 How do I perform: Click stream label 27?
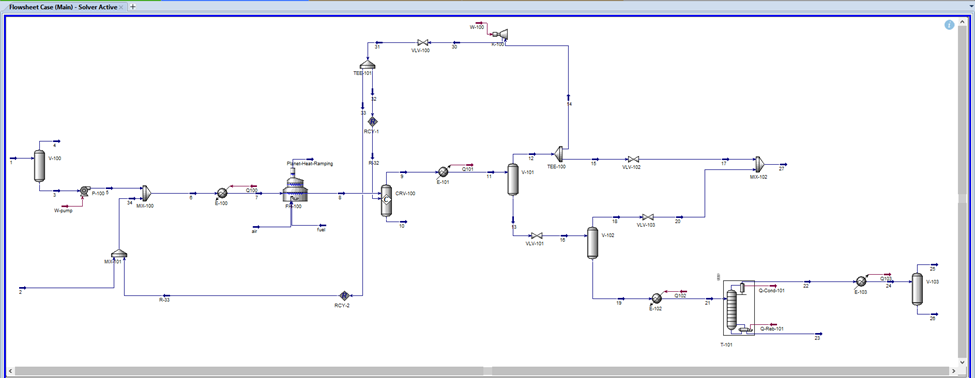pyautogui.click(x=782, y=168)
